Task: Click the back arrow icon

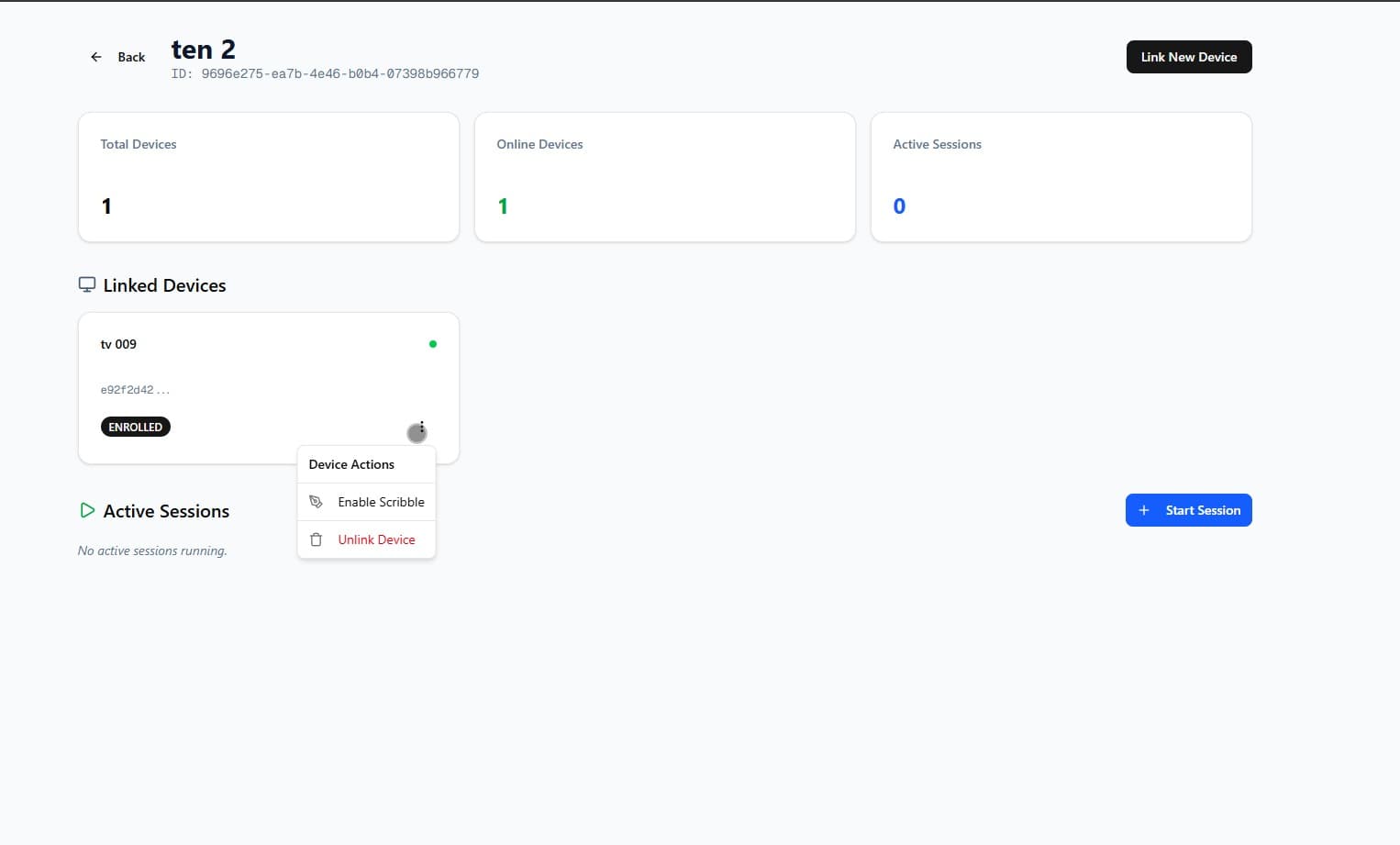Action: pyautogui.click(x=95, y=56)
